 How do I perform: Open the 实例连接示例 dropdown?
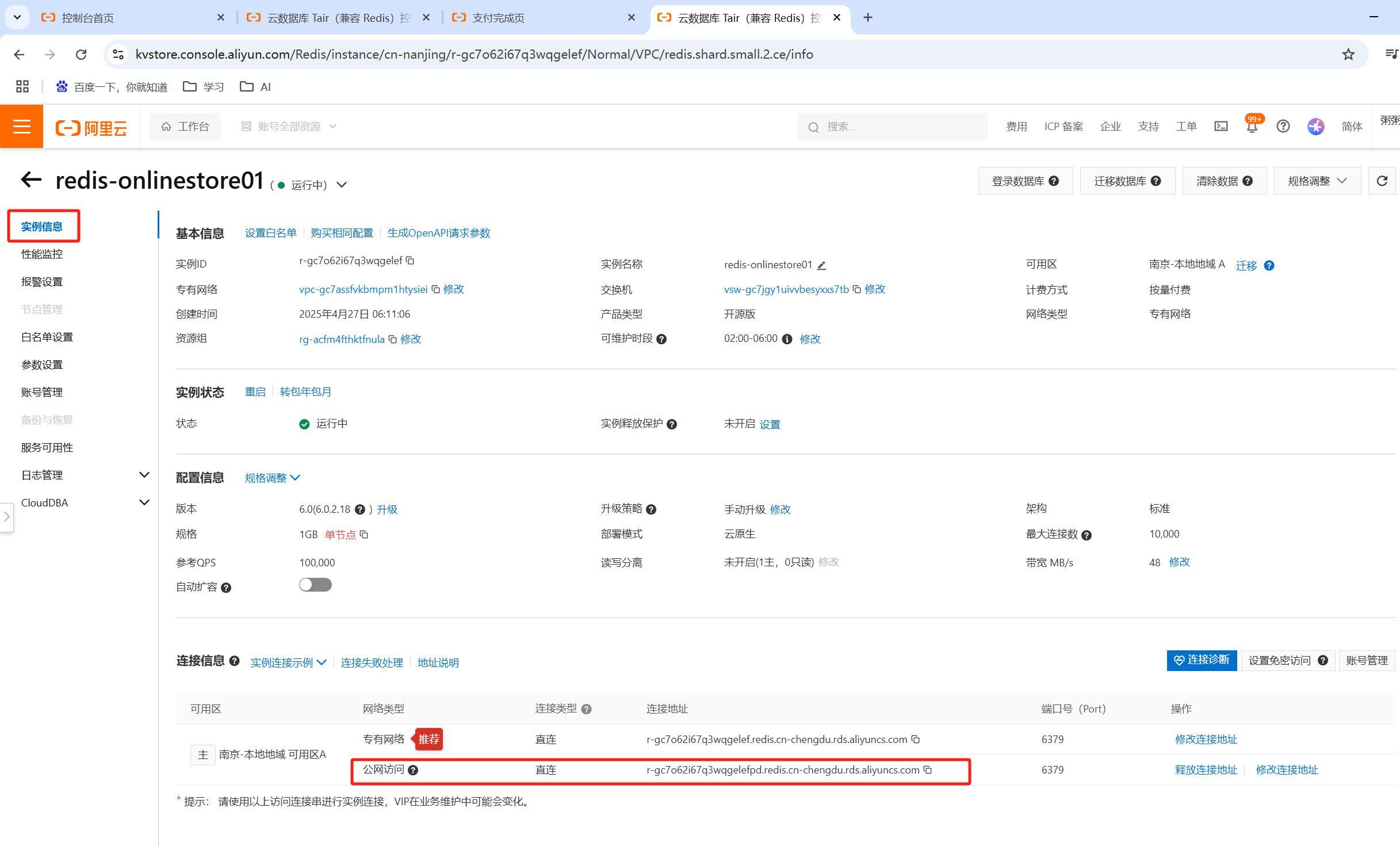[x=288, y=662]
